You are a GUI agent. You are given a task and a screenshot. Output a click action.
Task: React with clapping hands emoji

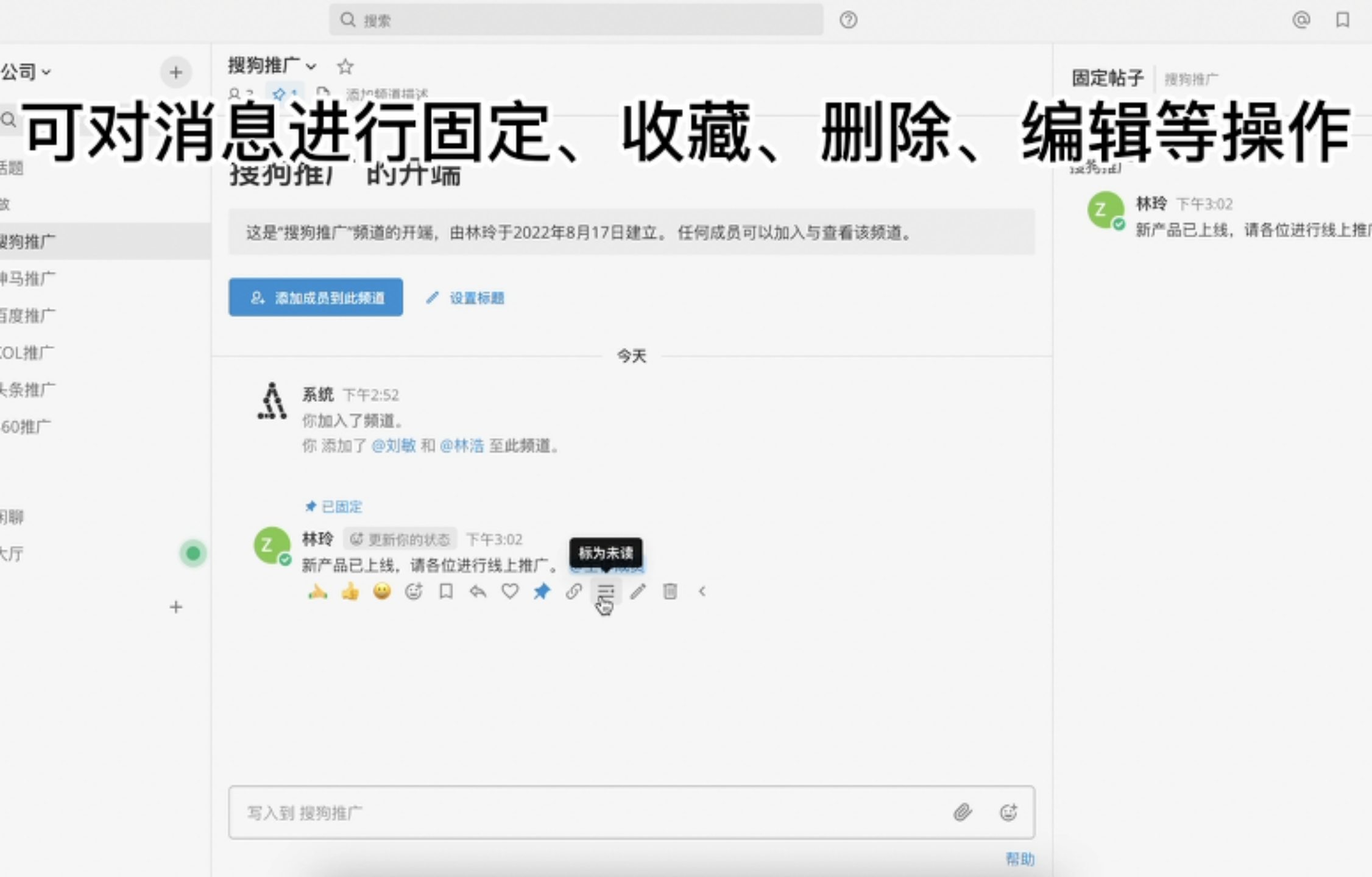coord(317,591)
